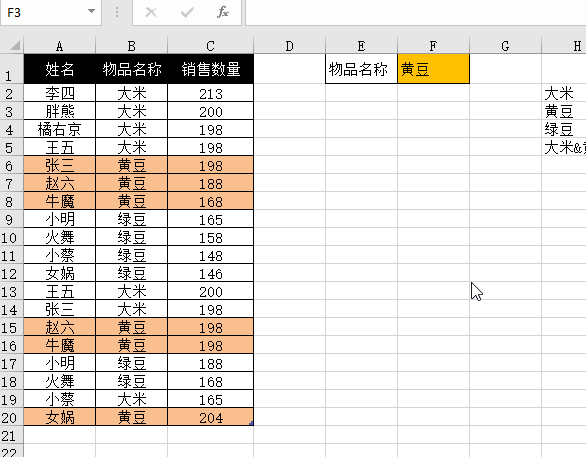Click the 销售数量 header cell

pos(210,69)
